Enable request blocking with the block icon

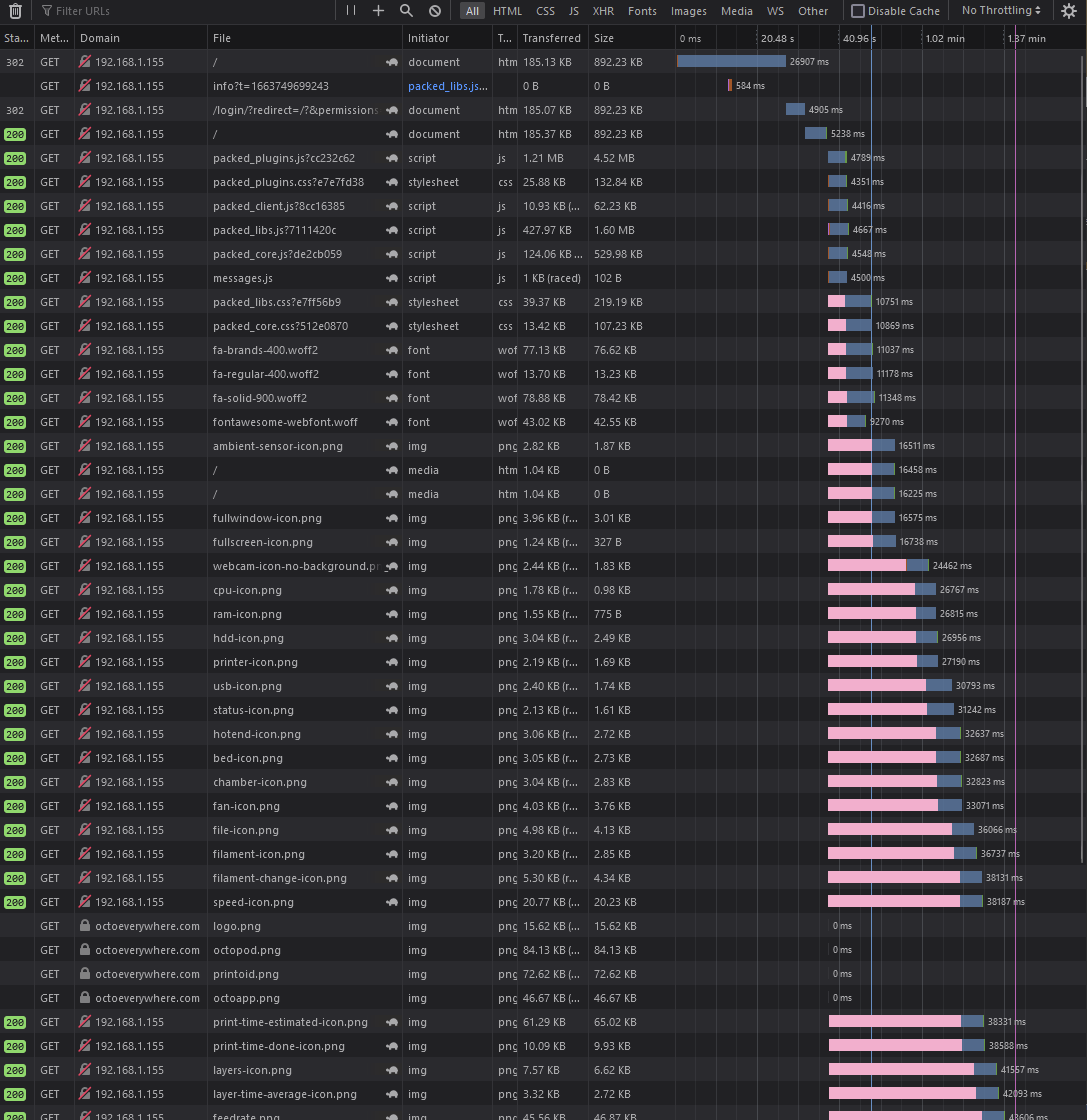pyautogui.click(x=434, y=10)
